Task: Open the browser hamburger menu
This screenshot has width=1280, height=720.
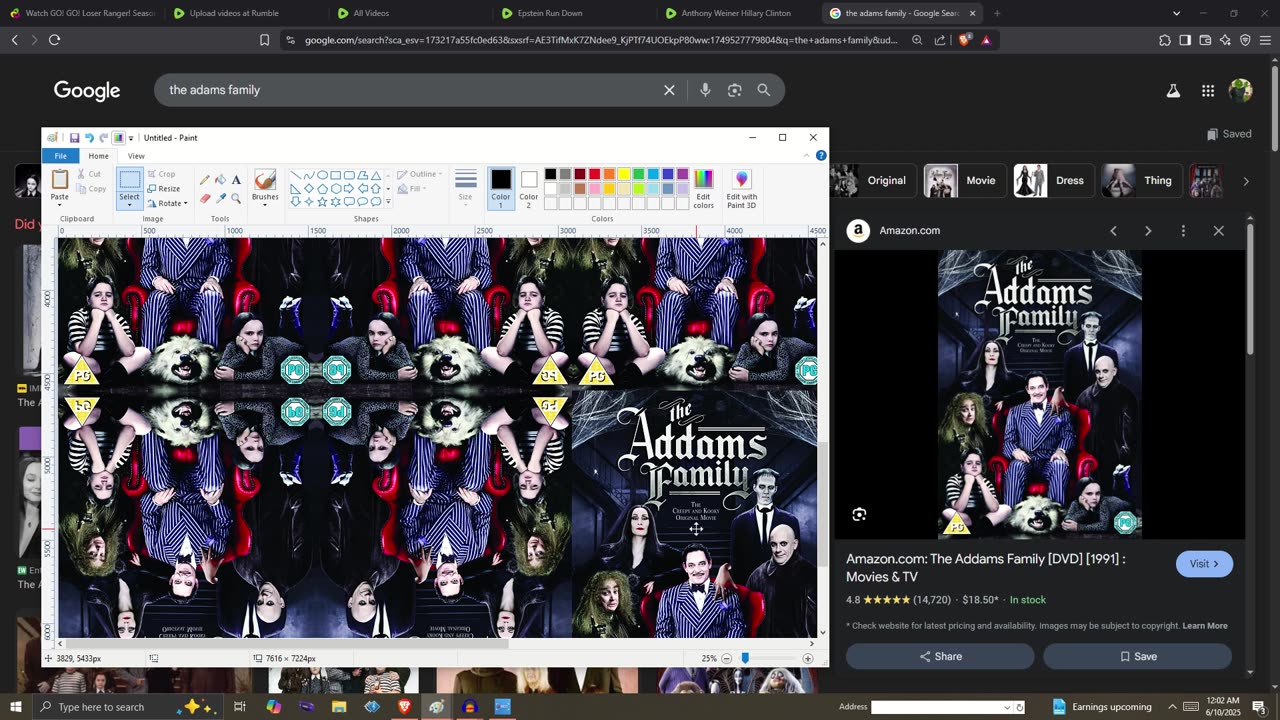Action: [1266, 40]
